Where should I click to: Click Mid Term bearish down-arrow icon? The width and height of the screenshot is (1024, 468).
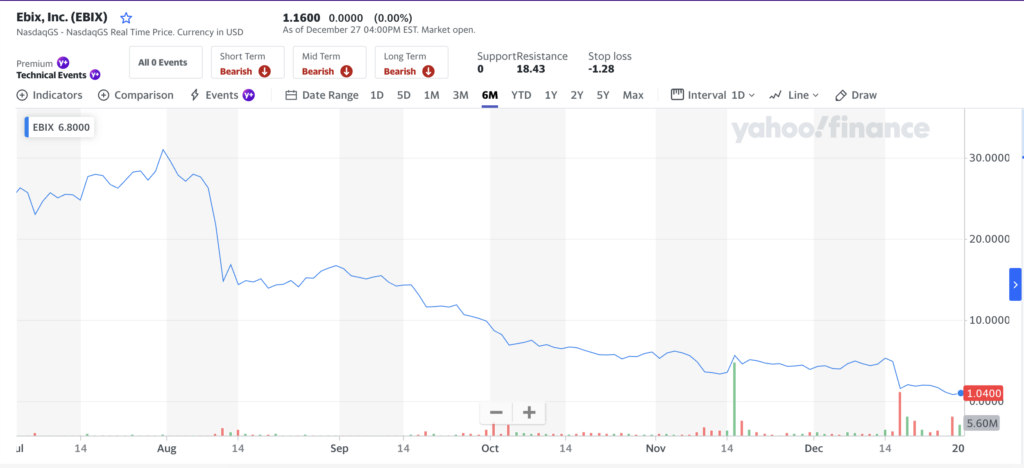(x=346, y=71)
